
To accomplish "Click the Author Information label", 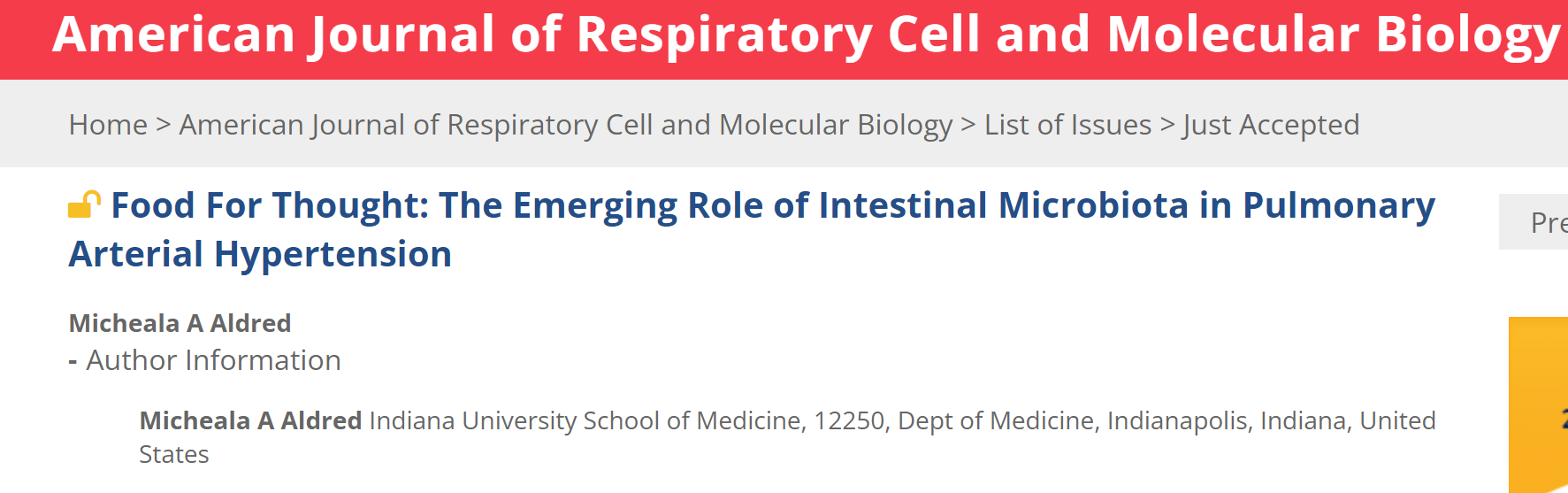I will (213, 361).
